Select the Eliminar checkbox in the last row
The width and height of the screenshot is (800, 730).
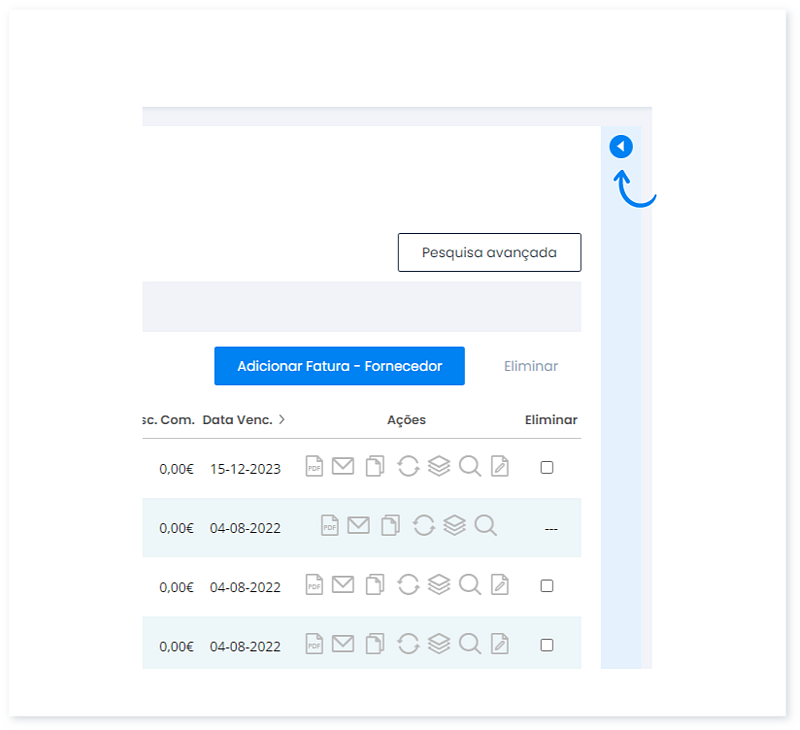[x=547, y=645]
